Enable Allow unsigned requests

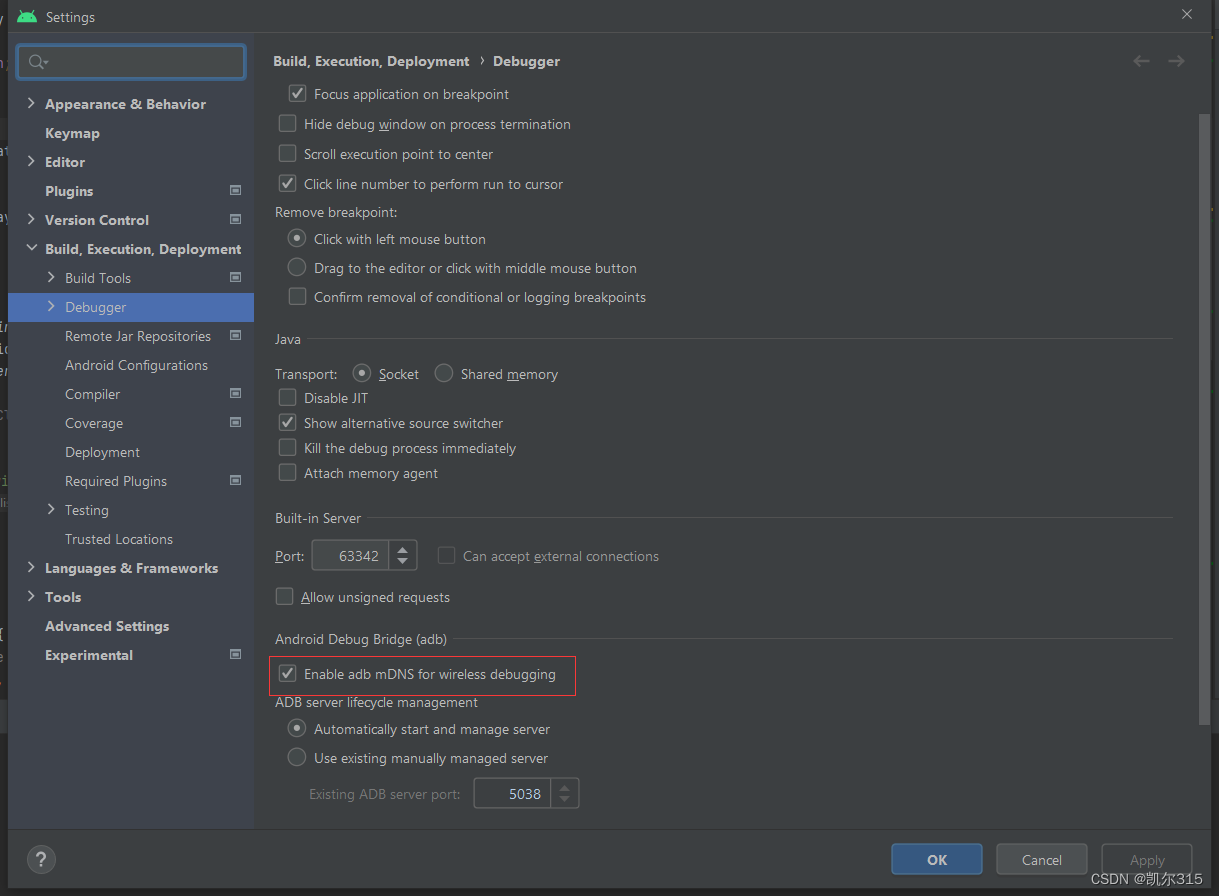point(284,596)
